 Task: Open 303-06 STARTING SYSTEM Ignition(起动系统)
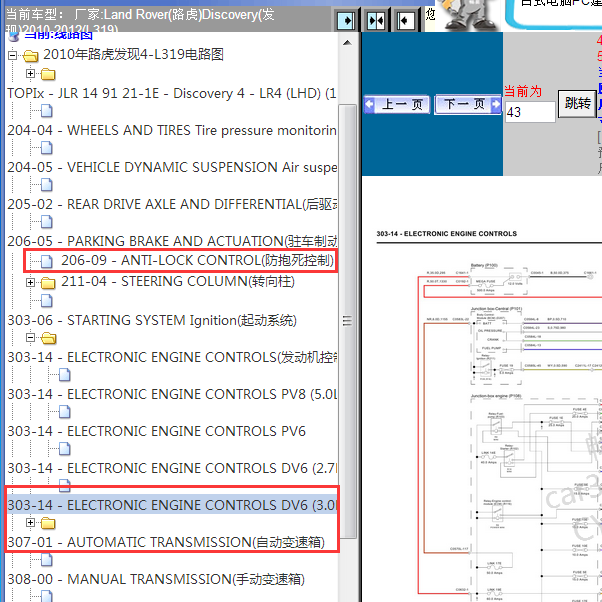point(152,320)
